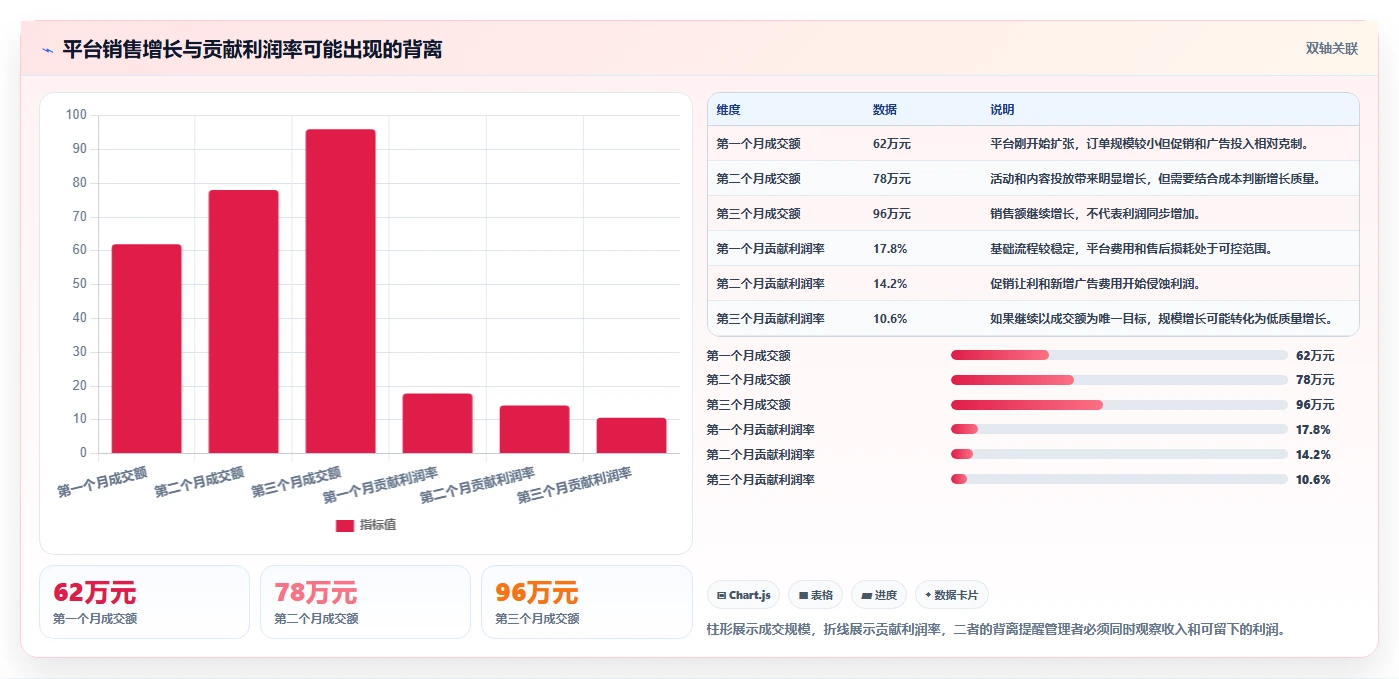
Task: Click the y-axis value 50
Action: pyautogui.click(x=79, y=284)
